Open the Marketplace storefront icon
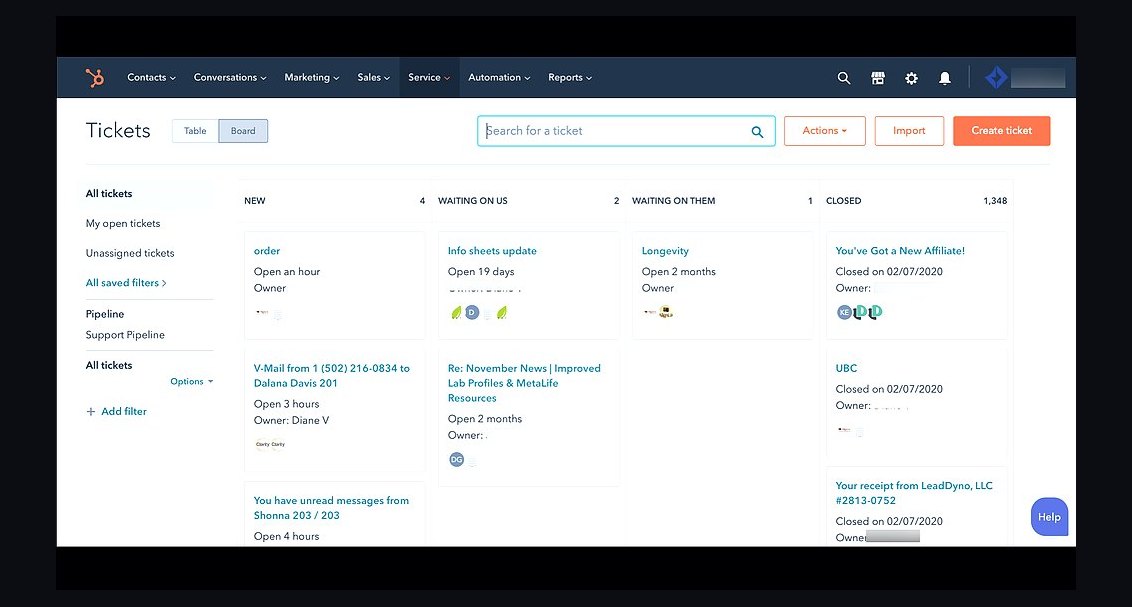Image resolution: width=1132 pixels, height=607 pixels. pyautogui.click(x=878, y=78)
